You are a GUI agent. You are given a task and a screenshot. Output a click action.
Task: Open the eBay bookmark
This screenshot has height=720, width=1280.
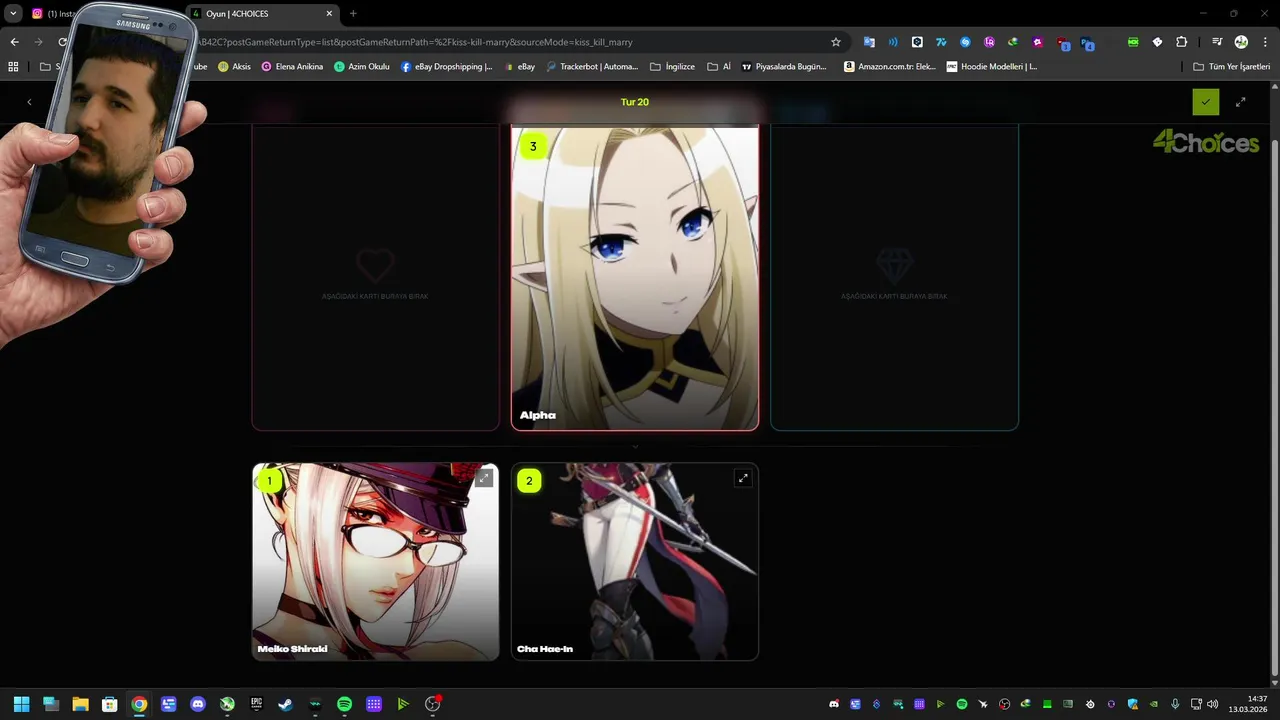[x=520, y=67]
